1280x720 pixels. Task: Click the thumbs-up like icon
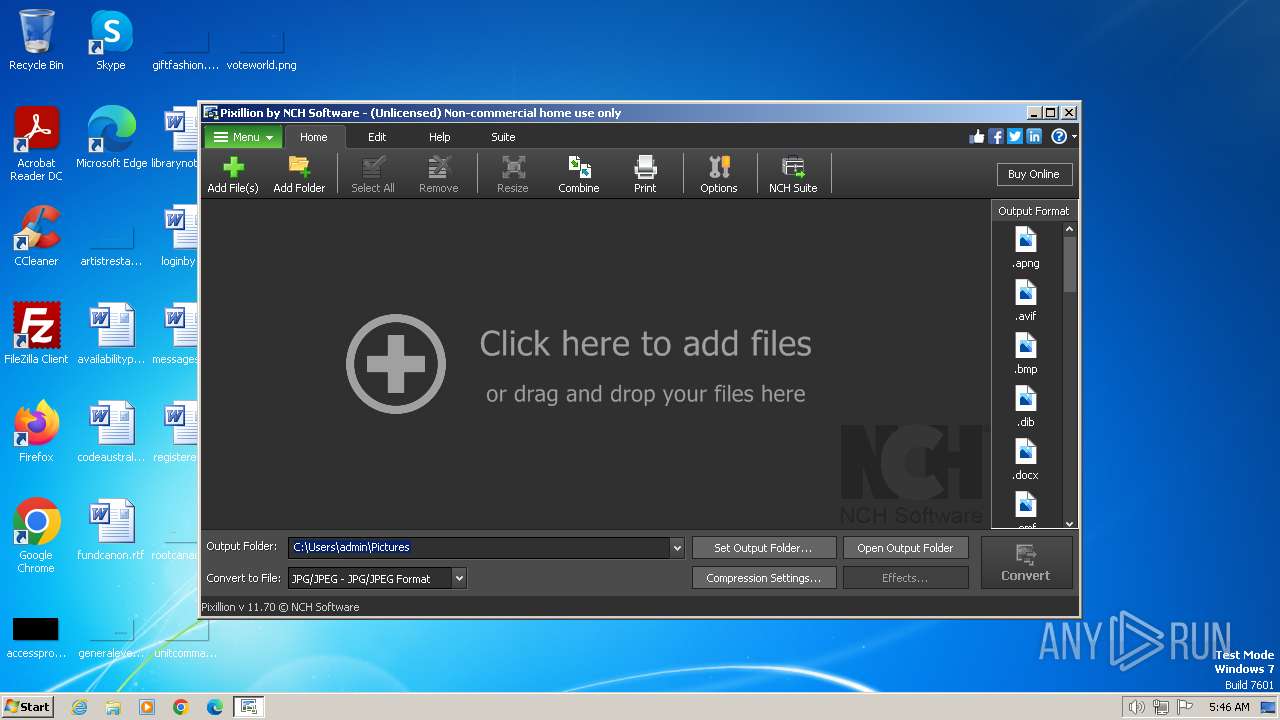click(977, 137)
